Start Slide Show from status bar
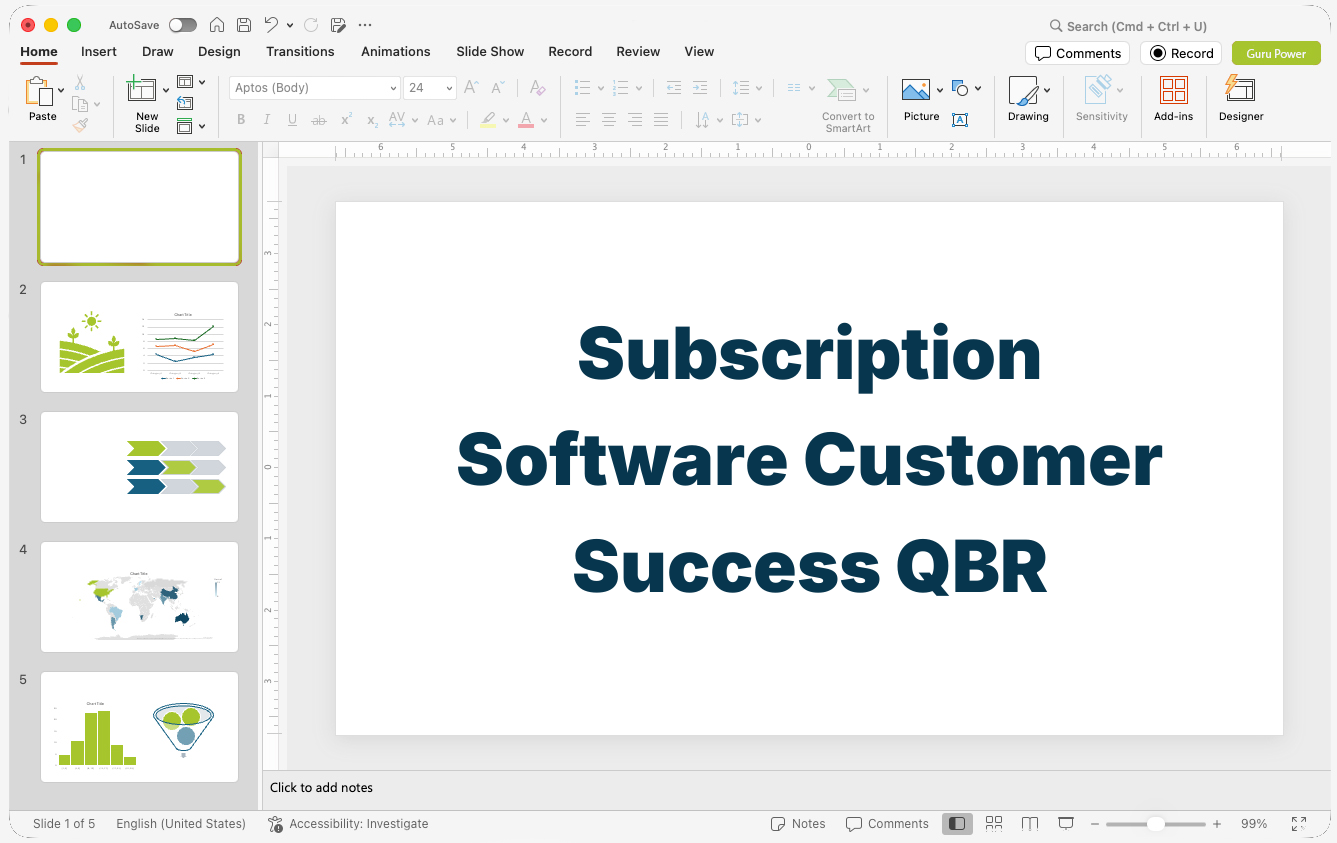This screenshot has width=1337, height=843. coord(1066,824)
